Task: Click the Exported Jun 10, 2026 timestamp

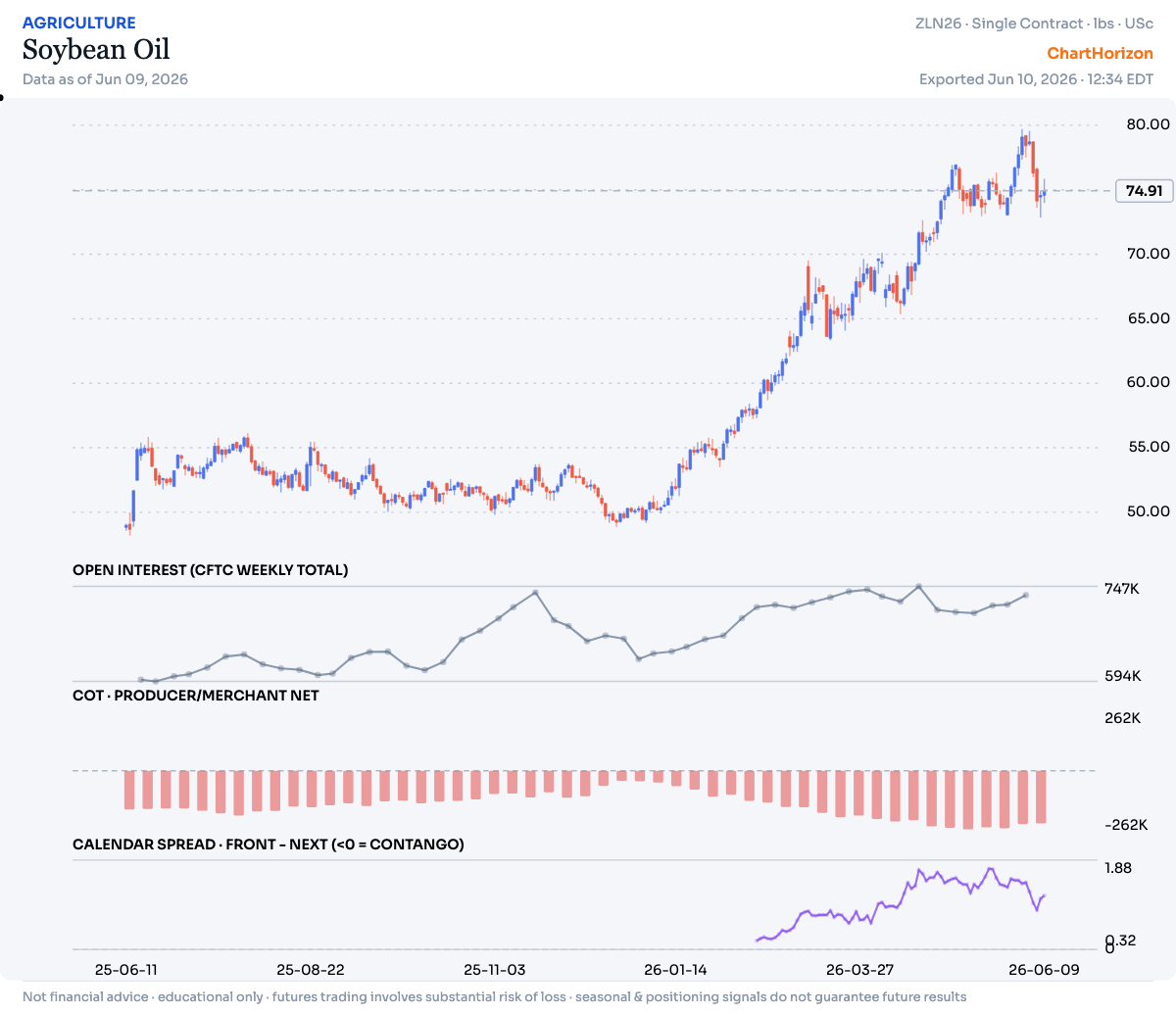Action: tap(1036, 79)
